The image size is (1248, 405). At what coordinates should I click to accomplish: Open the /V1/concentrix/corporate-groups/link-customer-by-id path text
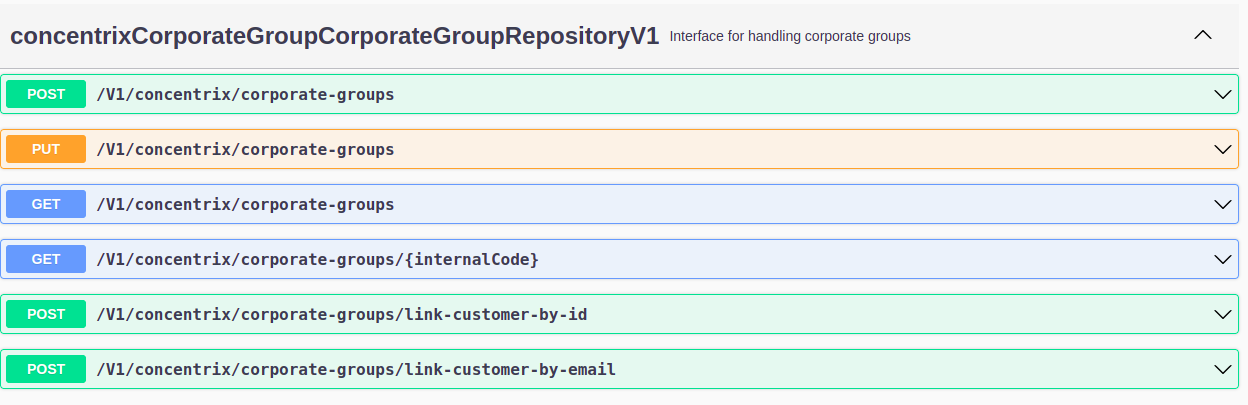click(341, 314)
